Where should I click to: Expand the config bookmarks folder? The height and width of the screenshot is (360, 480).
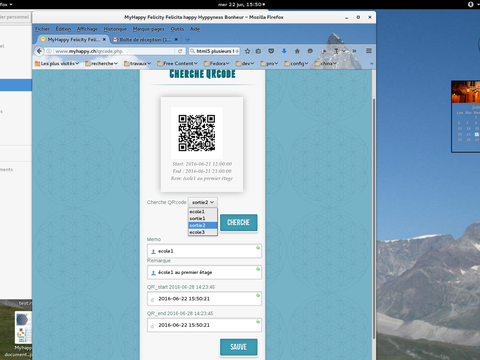pyautogui.click(x=296, y=63)
